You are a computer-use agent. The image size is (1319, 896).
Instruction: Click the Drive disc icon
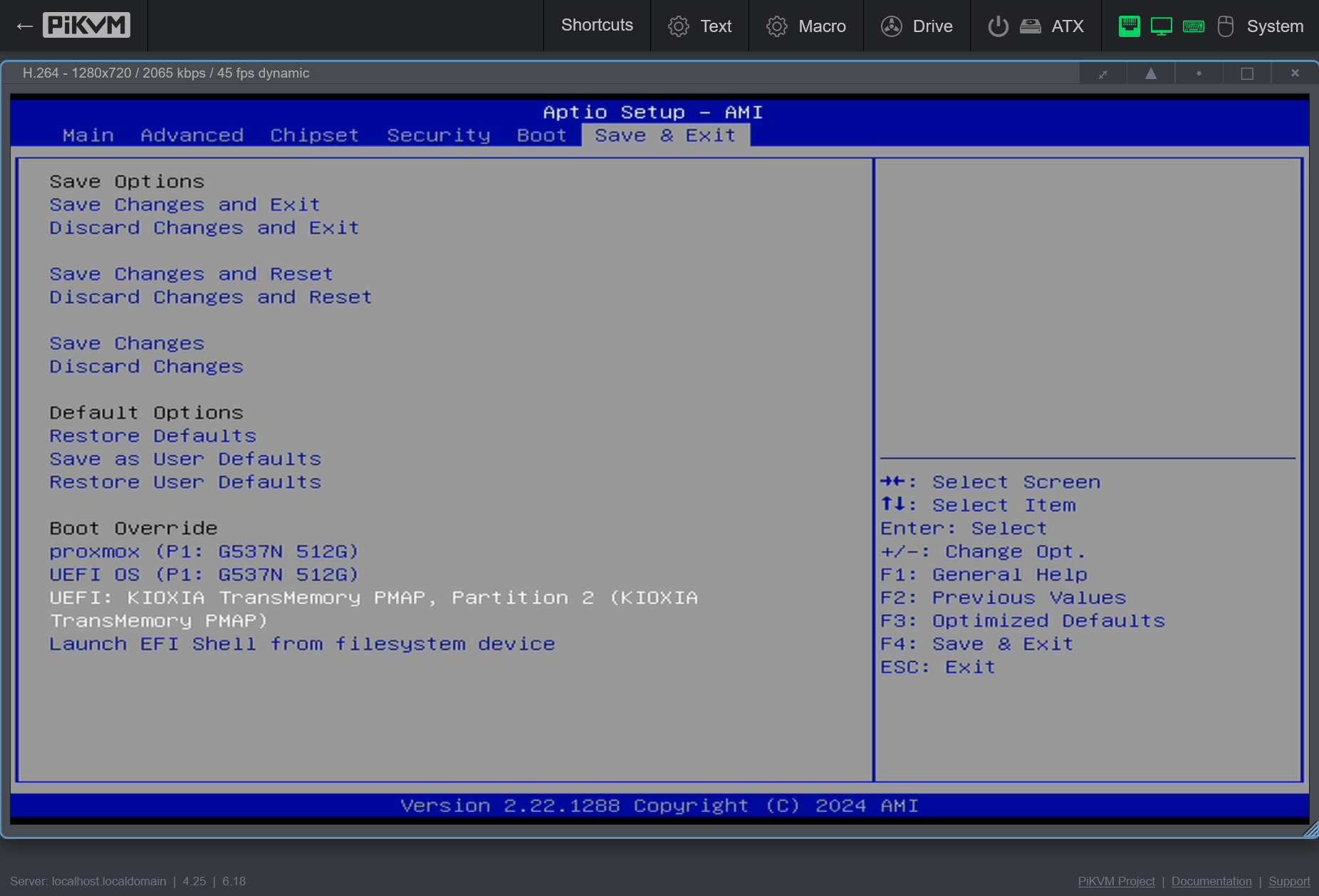[891, 26]
